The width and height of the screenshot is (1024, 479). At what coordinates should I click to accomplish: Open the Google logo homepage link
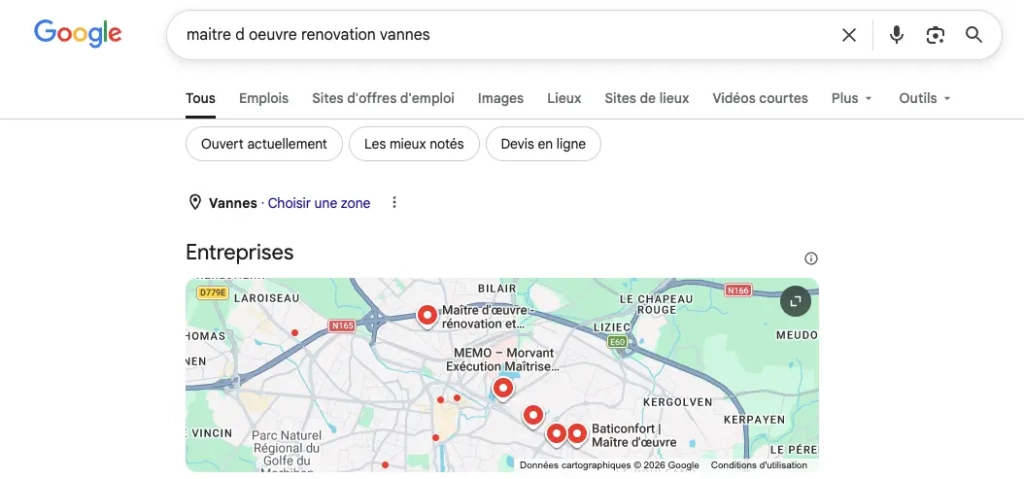click(78, 33)
